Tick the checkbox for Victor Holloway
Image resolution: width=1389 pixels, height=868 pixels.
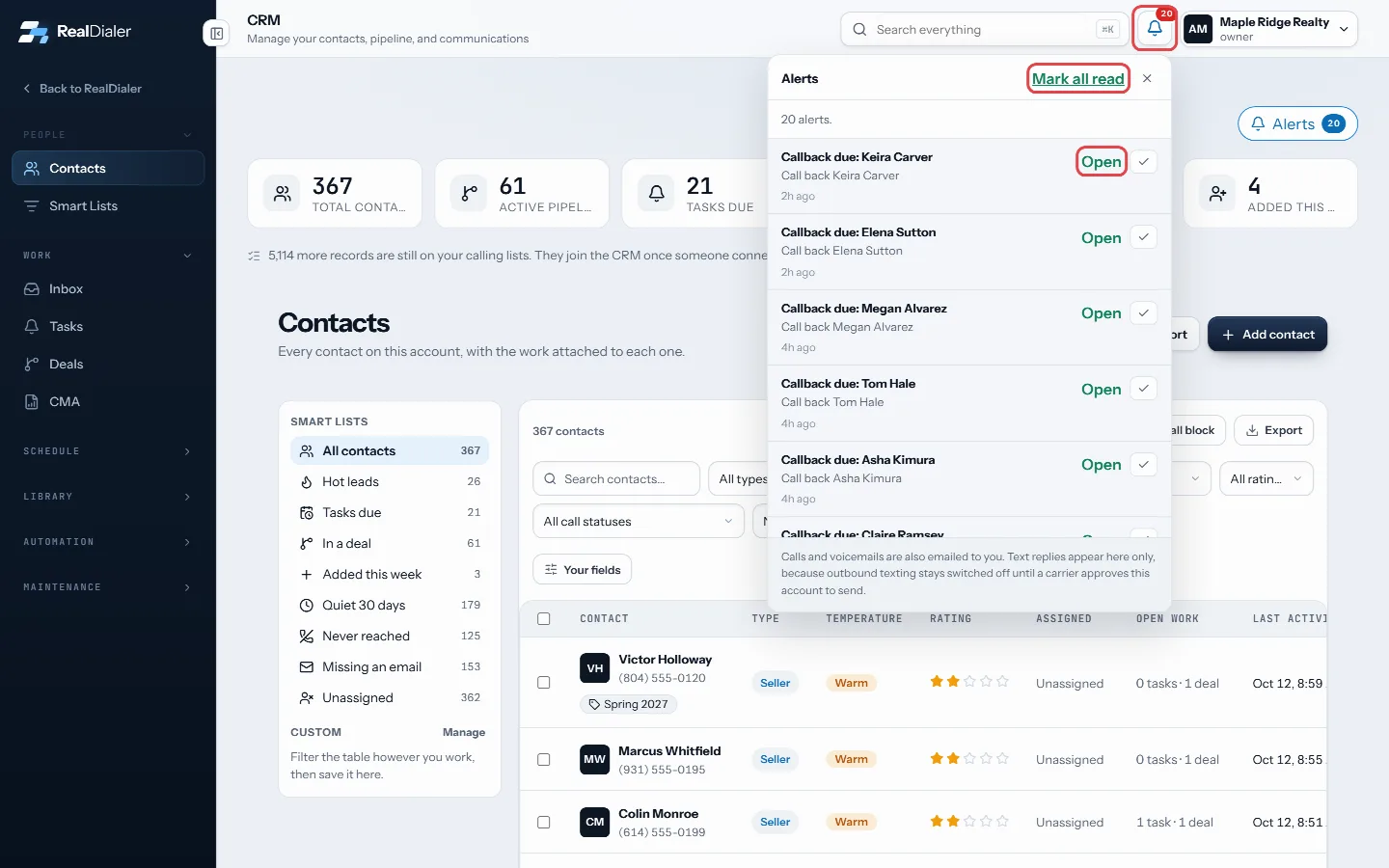(544, 682)
